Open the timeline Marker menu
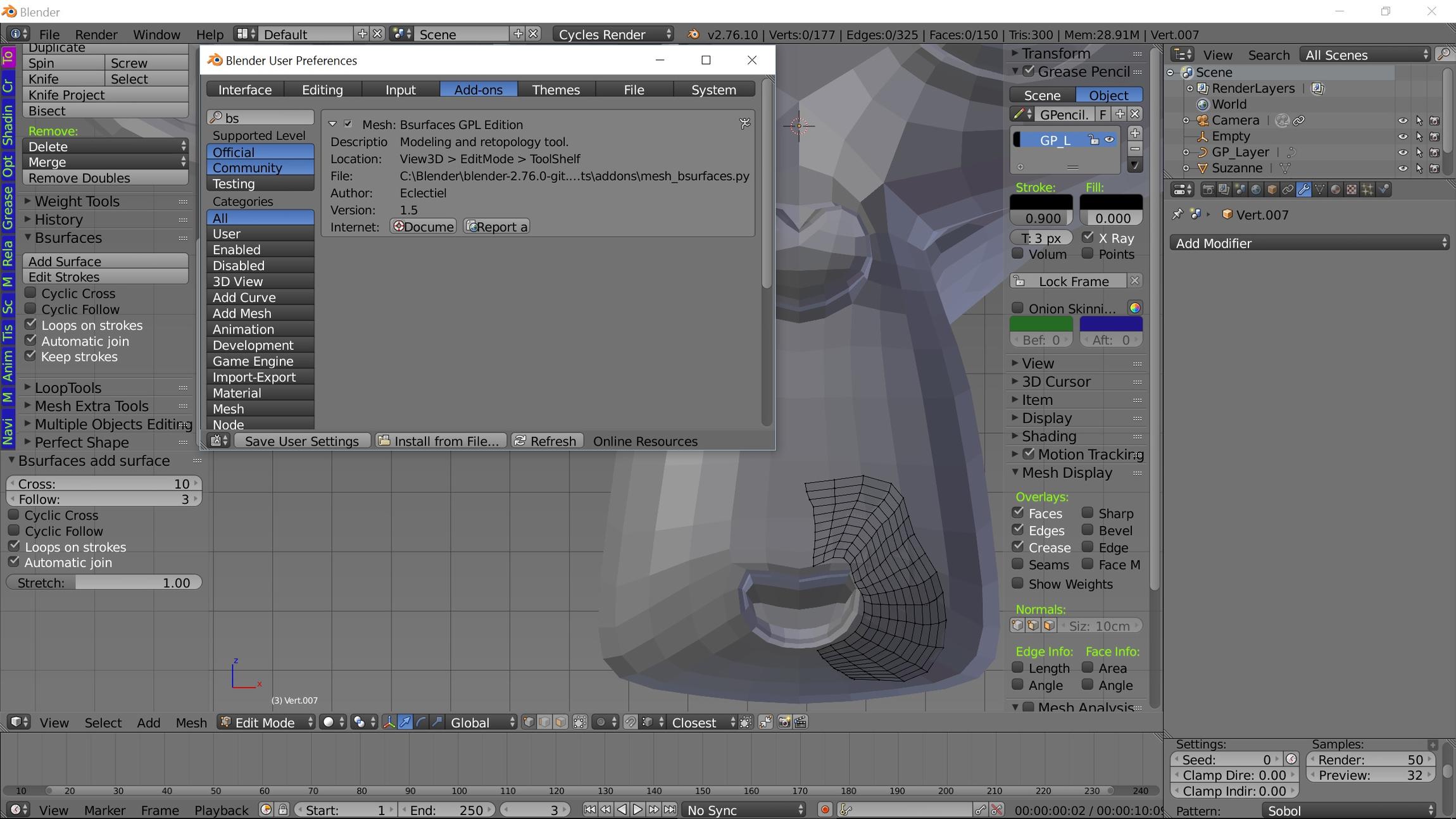This screenshot has width=1456, height=819. (104, 810)
